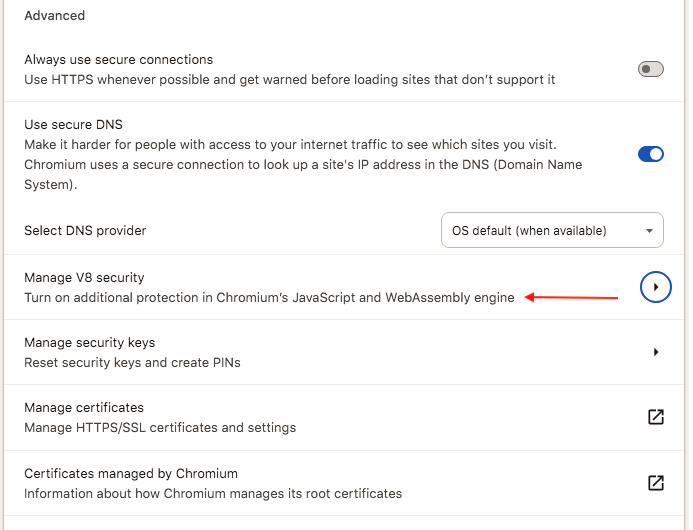Open Manage V8 security with its arrow
The height and width of the screenshot is (530, 693).
coord(656,287)
